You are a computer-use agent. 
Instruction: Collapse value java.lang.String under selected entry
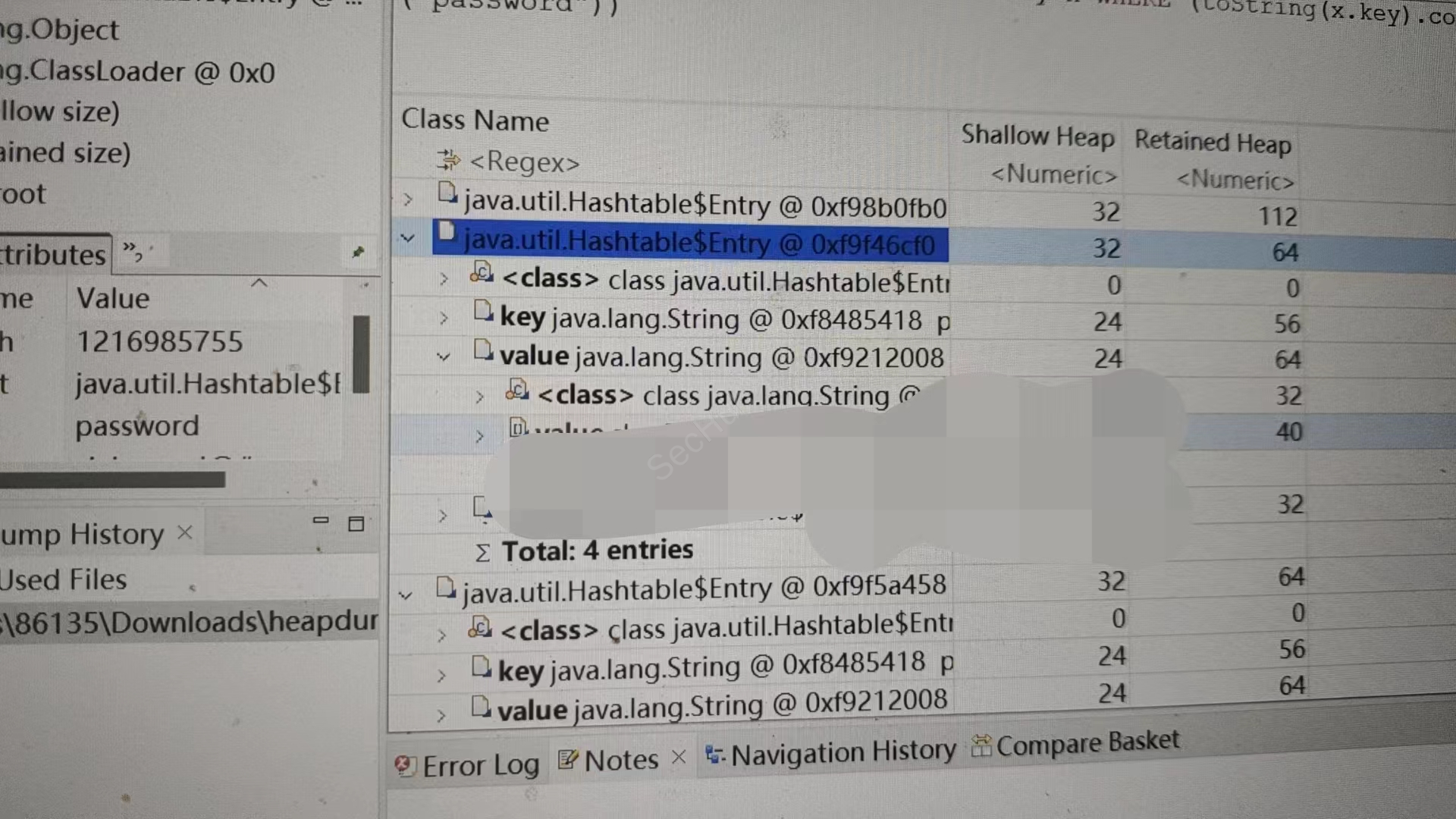[x=444, y=356]
